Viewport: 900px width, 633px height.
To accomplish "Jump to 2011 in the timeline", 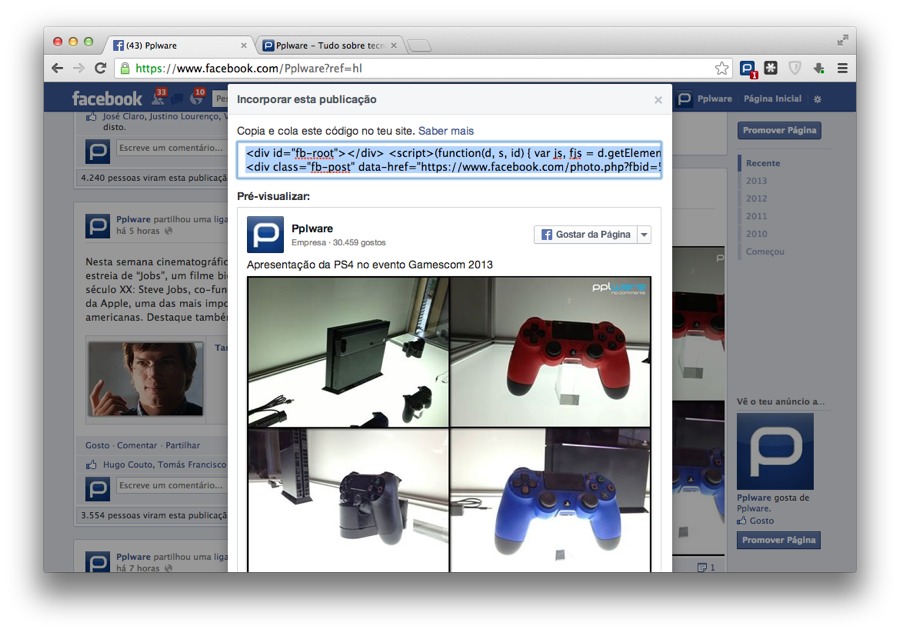I will 756,216.
